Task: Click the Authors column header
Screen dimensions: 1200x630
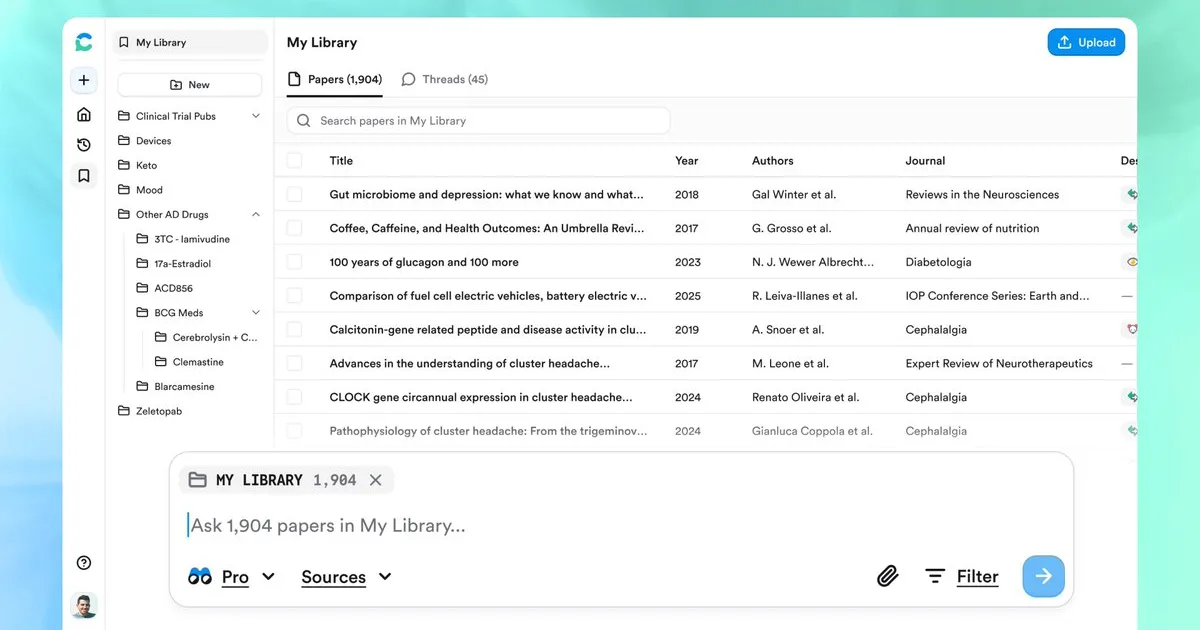Action: coord(772,160)
